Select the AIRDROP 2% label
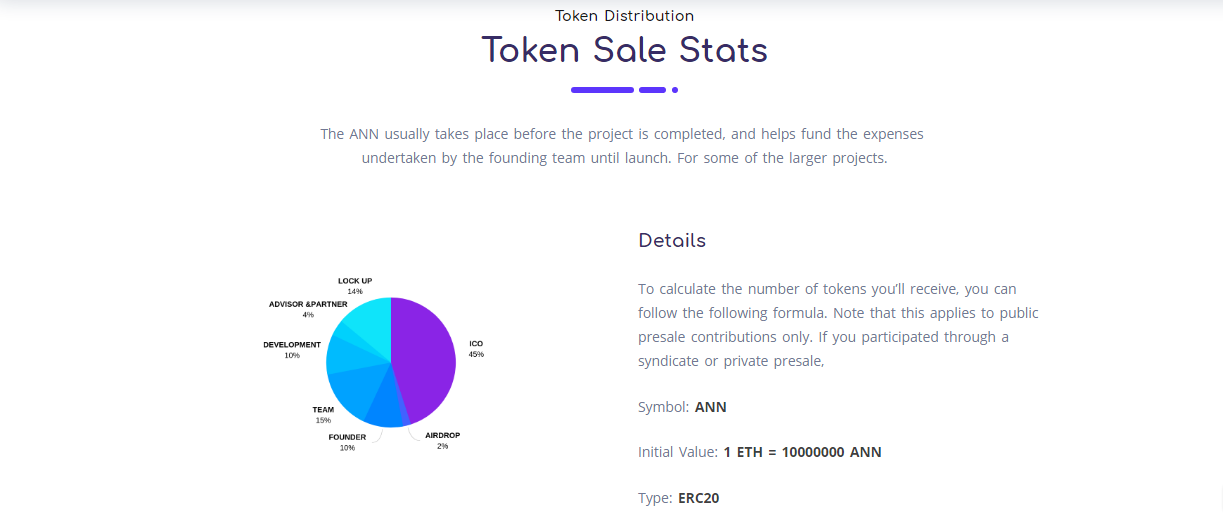The image size is (1223, 515). 442,441
